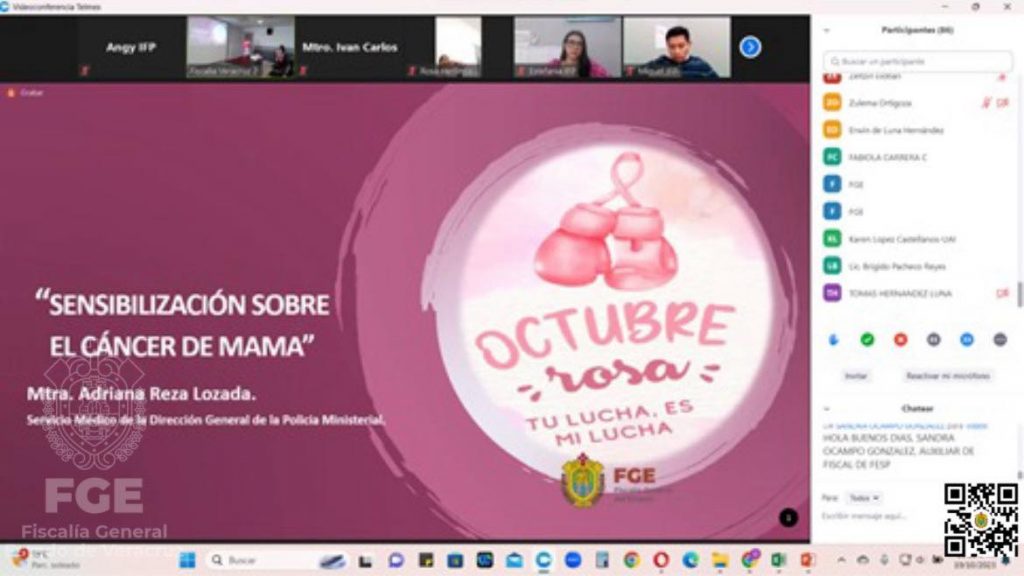Collapse the Participantes panel chevron
This screenshot has height=576, width=1024.
pos(826,30)
